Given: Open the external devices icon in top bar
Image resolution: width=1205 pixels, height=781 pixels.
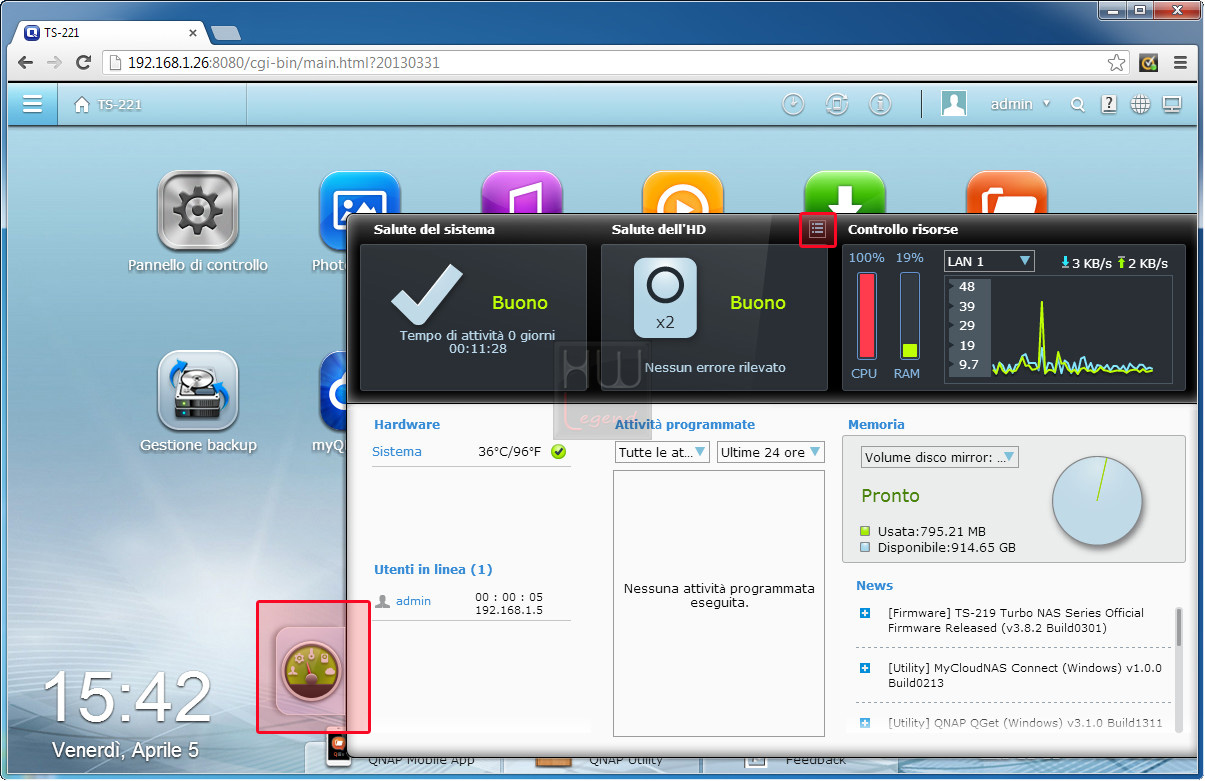Looking at the screenshot, I should pos(836,104).
